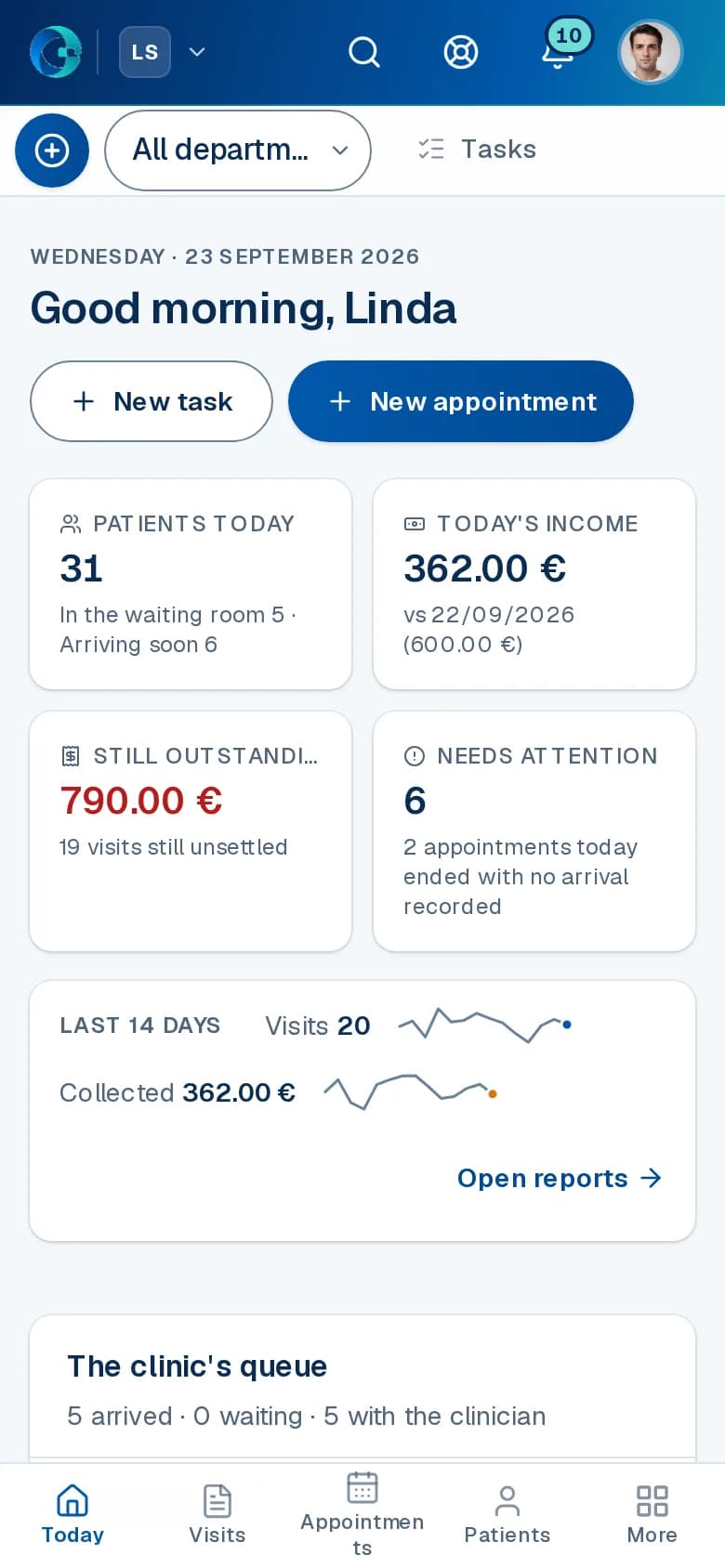This screenshot has width=725, height=1568.
Task: Open the Still Outstanding 790.00 € card
Action: [191, 831]
